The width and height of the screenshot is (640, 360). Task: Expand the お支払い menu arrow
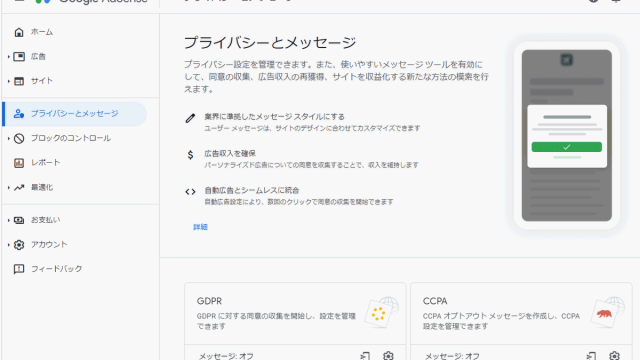9,220
